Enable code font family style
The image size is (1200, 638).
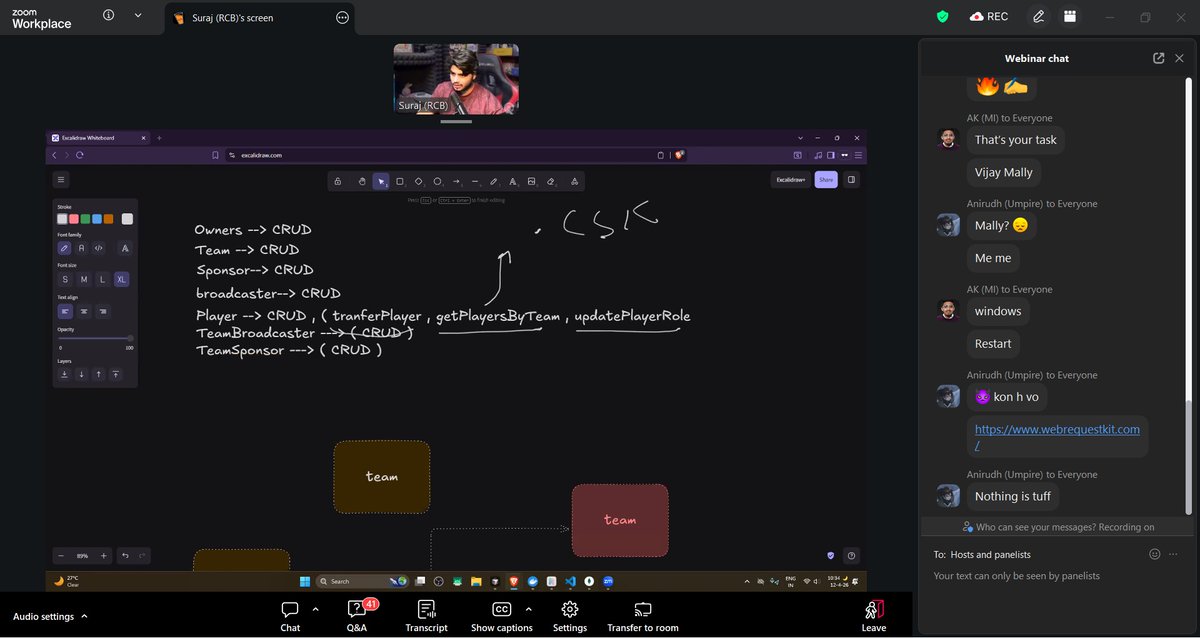pyautogui.click(x=98, y=248)
